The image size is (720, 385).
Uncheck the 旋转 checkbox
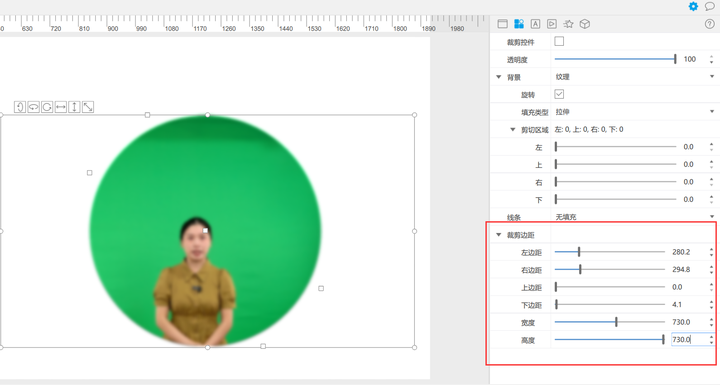tap(559, 94)
